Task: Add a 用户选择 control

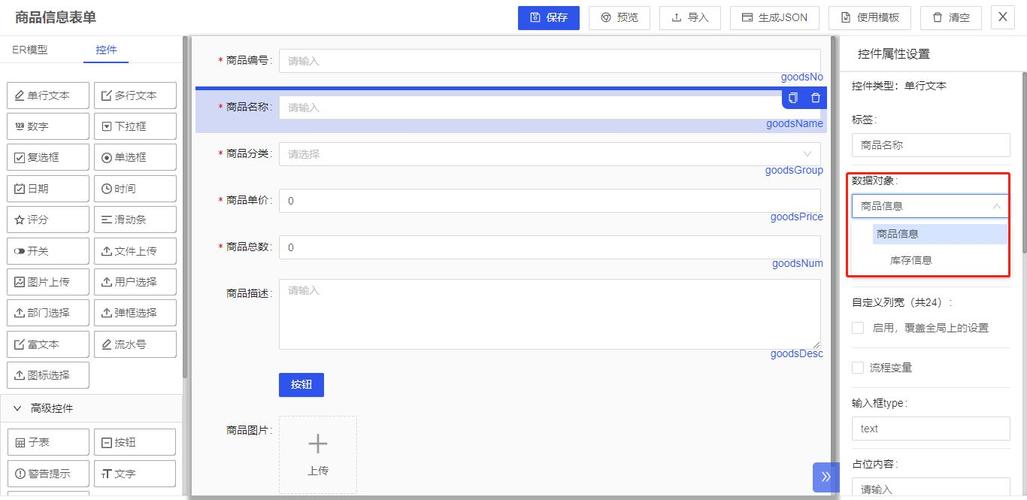Action: 135,282
